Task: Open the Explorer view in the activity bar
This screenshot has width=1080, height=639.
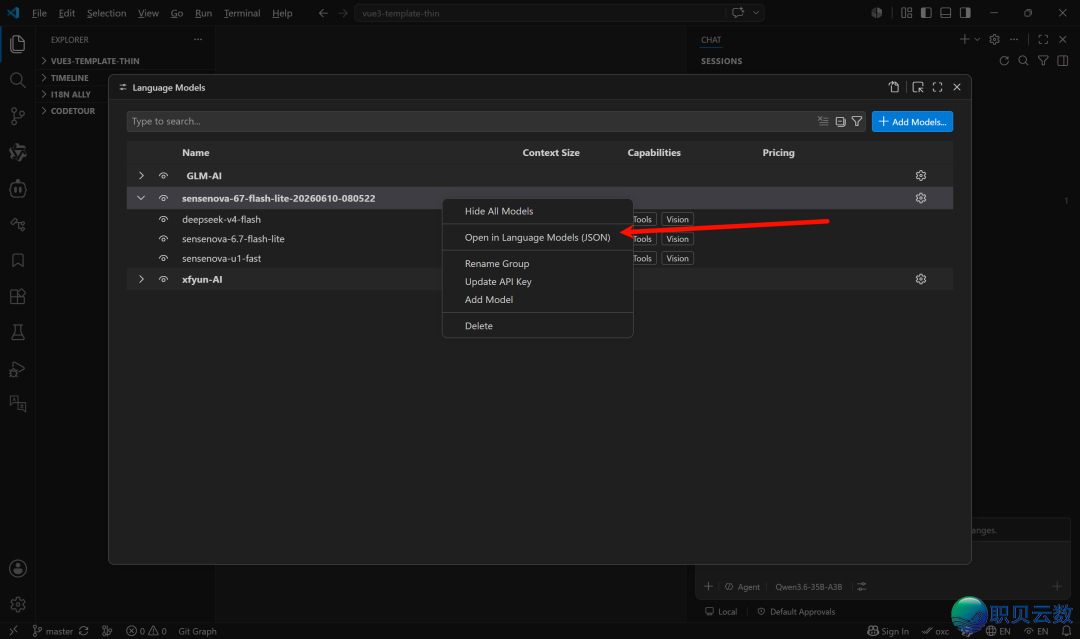Action: coord(18,44)
